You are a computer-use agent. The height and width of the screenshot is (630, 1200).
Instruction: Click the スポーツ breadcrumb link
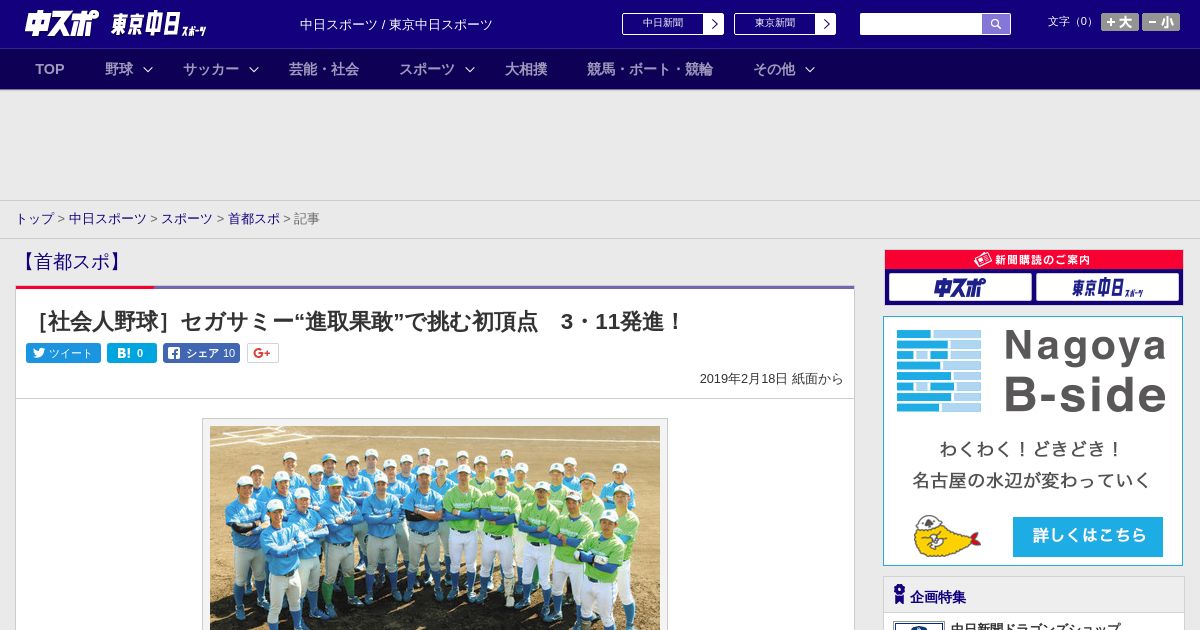pos(187,218)
